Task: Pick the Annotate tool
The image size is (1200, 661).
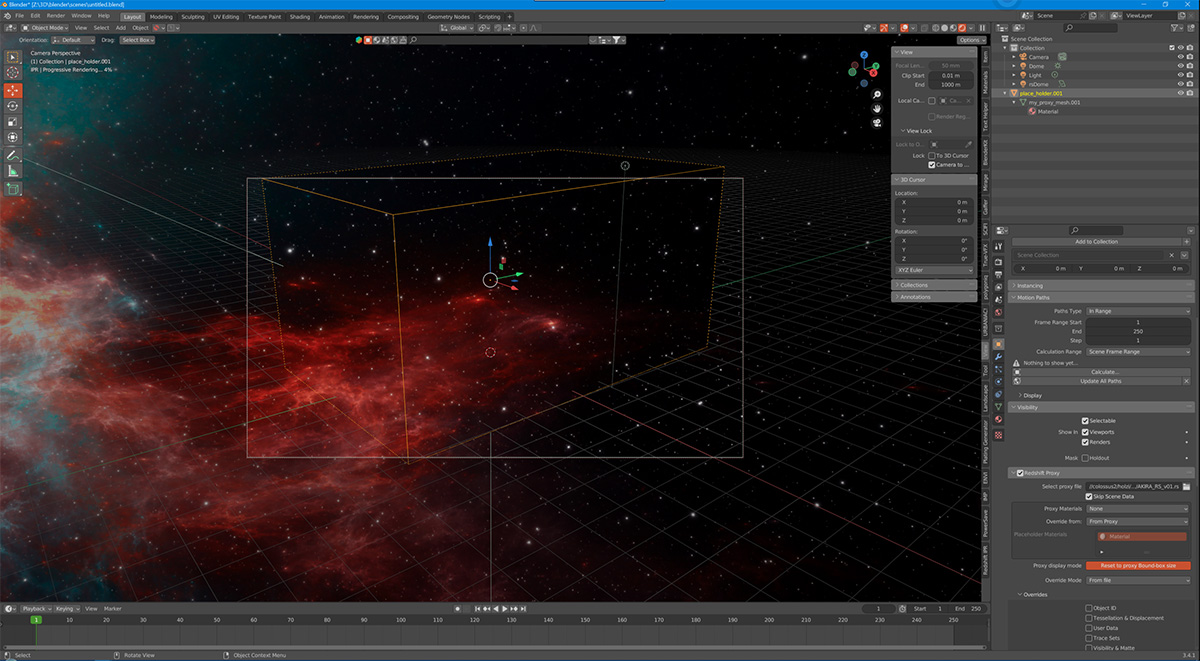Action: click(x=13, y=155)
